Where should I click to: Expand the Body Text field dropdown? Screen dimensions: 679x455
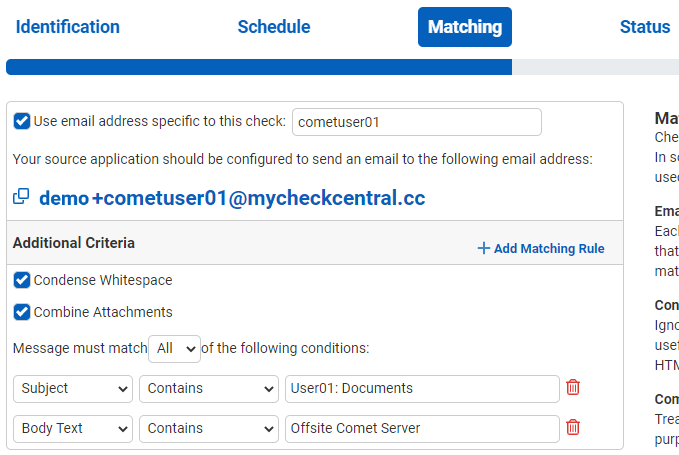(x=73, y=428)
